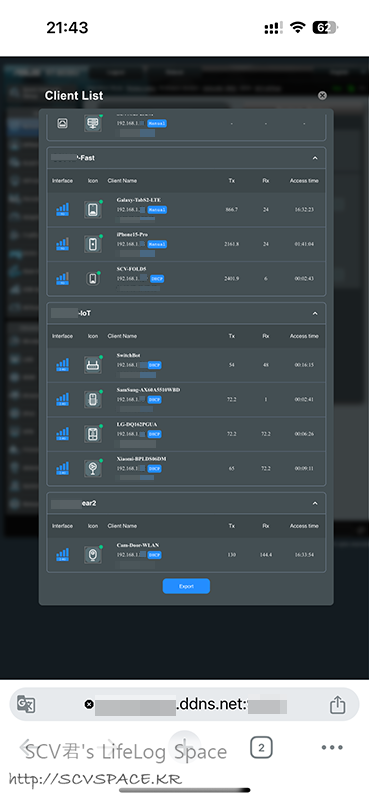Select SwitchBot client name
369x800 pixels.
(129, 355)
